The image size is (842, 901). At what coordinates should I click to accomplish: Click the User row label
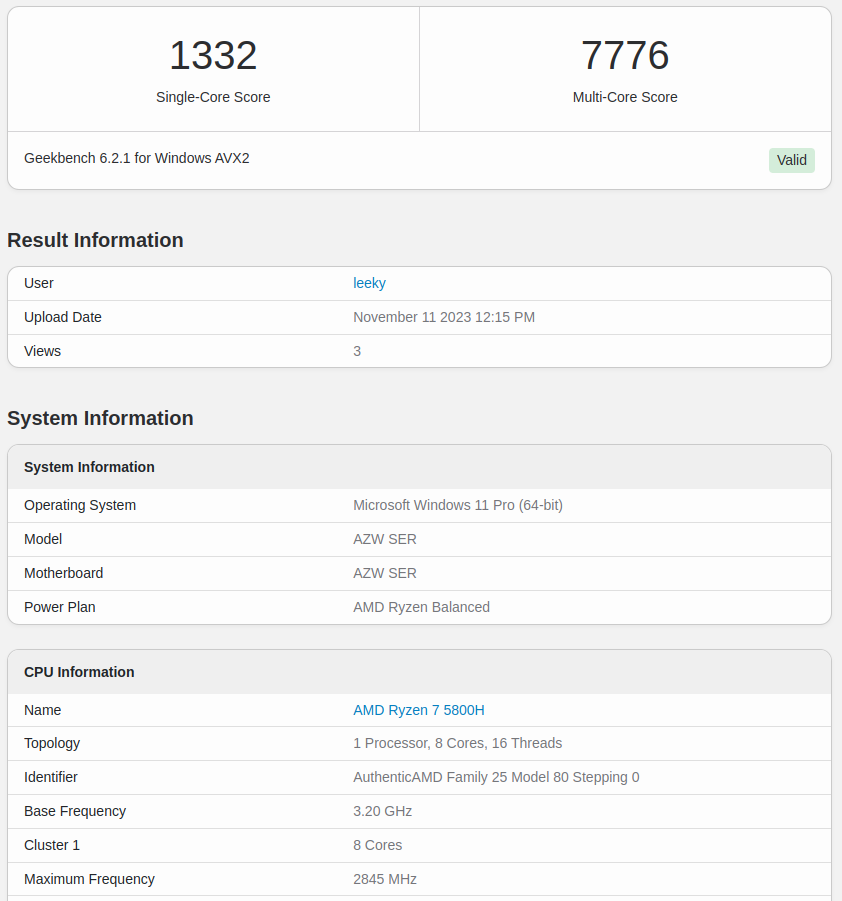[39, 283]
